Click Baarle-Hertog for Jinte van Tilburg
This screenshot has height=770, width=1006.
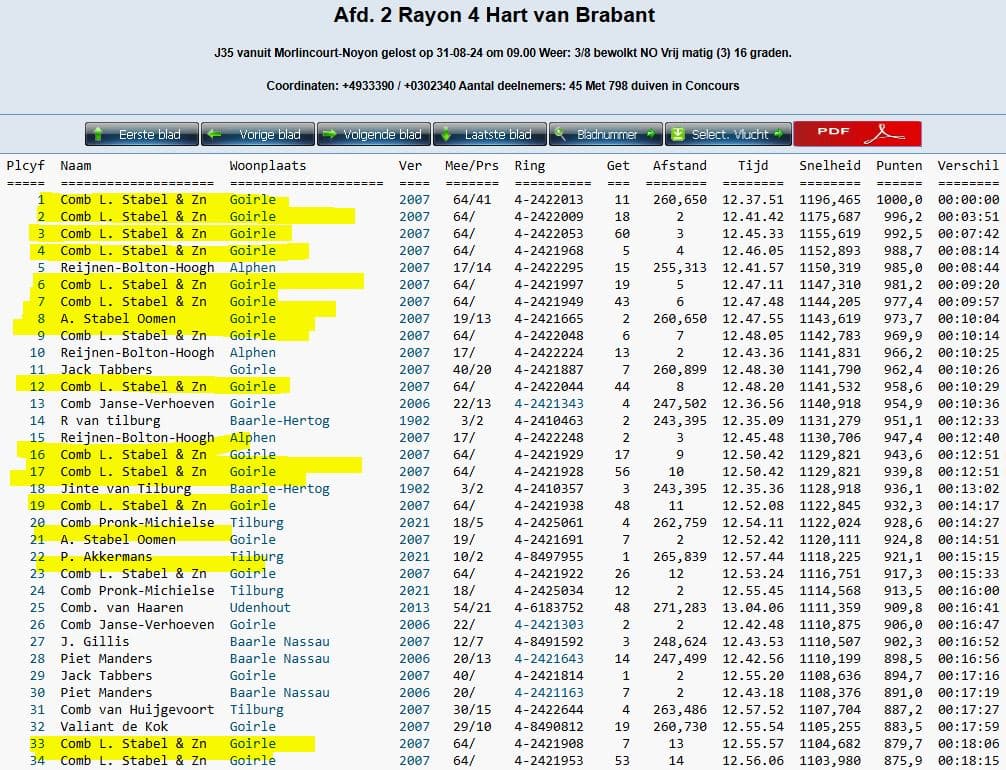pos(279,488)
